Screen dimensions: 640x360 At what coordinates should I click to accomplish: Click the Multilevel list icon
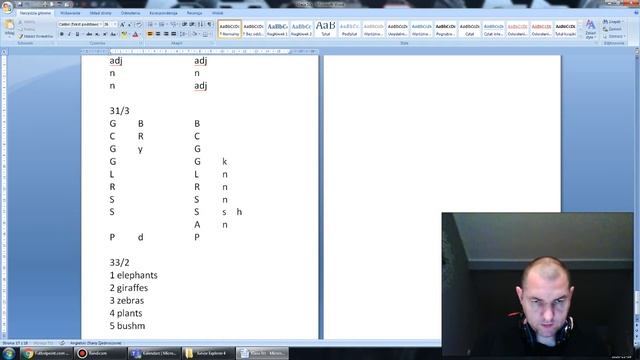[x=174, y=24]
